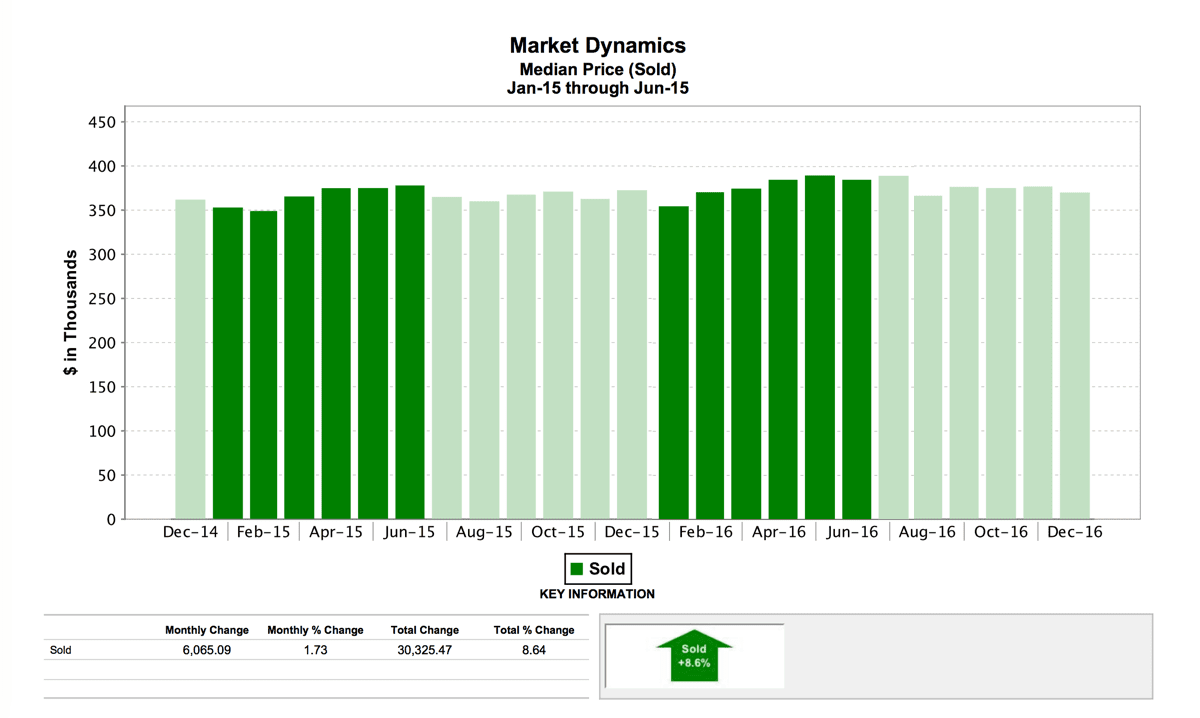This screenshot has width=1200, height=718.
Task: Select the May-15 dark green bar
Action: pos(375,354)
